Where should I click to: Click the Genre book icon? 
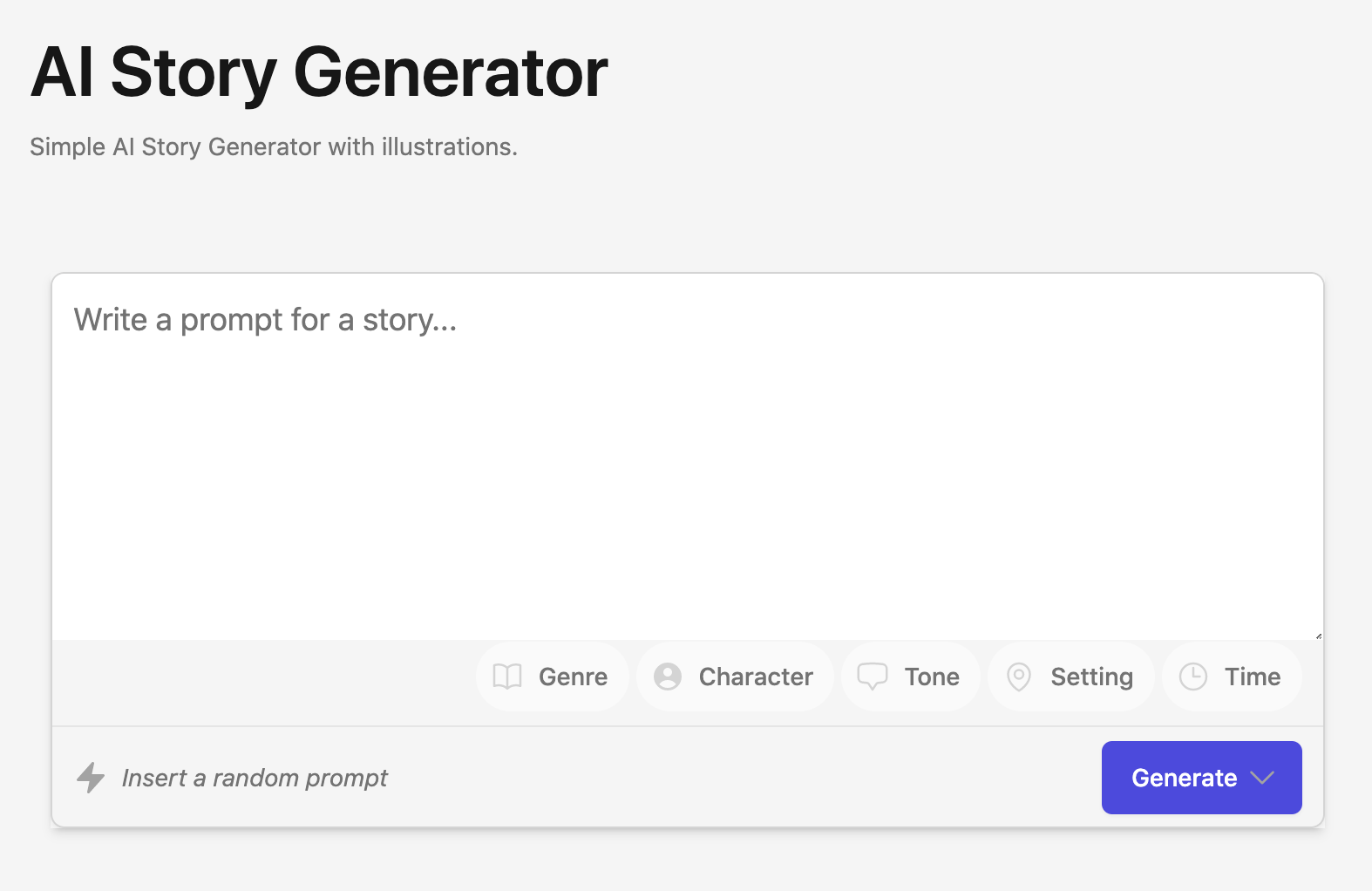tap(507, 677)
